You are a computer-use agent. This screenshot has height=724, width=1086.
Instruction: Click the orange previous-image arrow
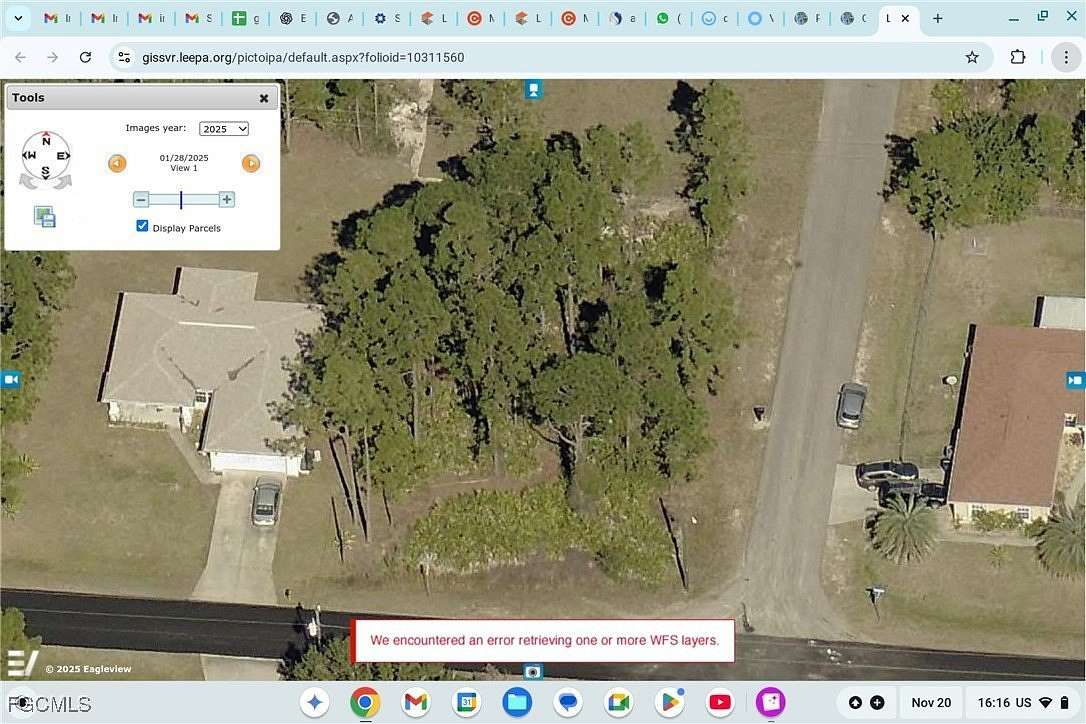(117, 162)
